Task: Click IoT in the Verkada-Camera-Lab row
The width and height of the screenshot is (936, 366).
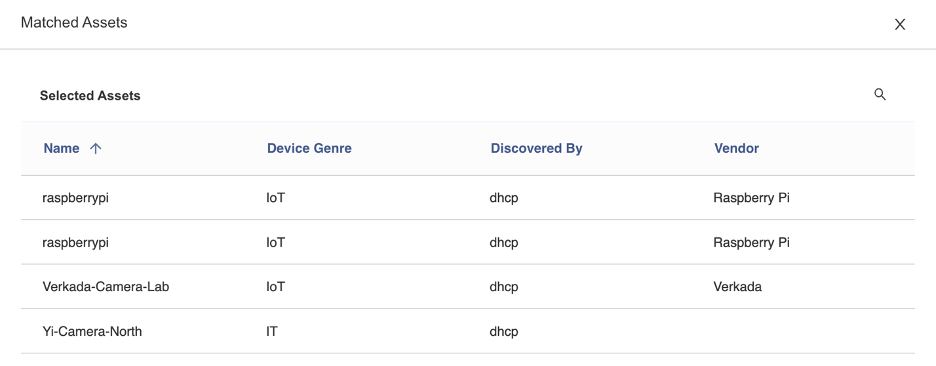Action: [x=276, y=287]
